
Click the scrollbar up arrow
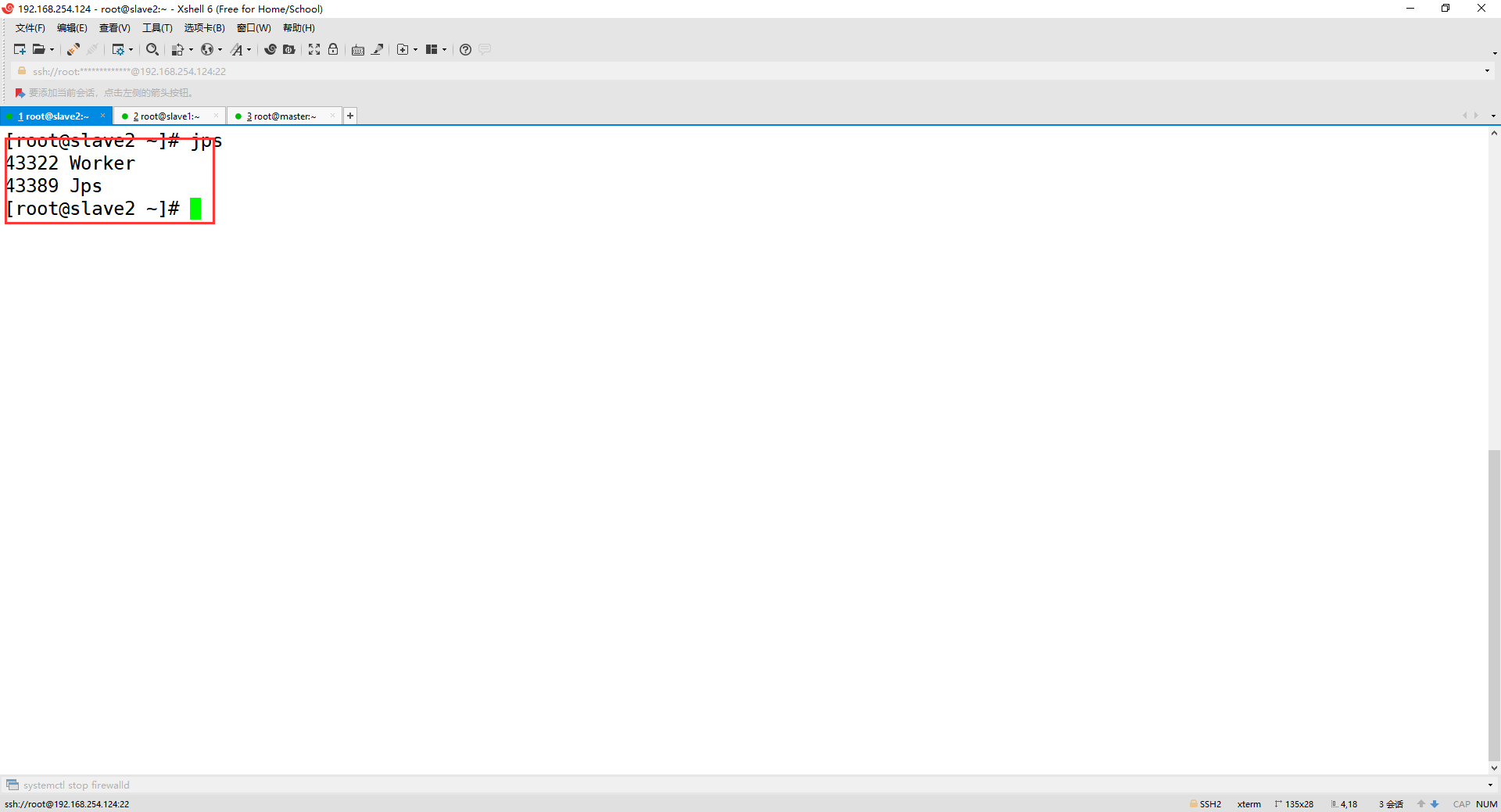[x=1494, y=133]
